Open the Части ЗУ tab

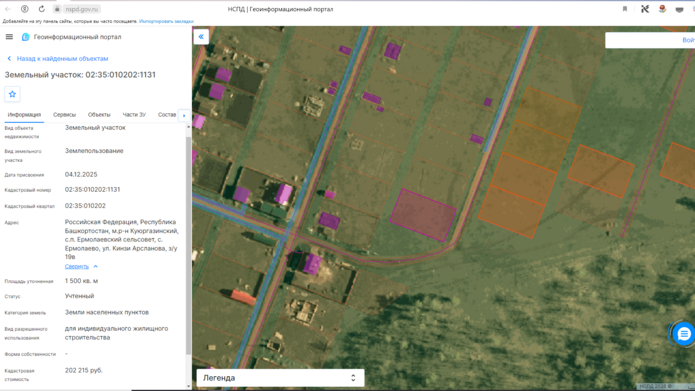pyautogui.click(x=134, y=115)
